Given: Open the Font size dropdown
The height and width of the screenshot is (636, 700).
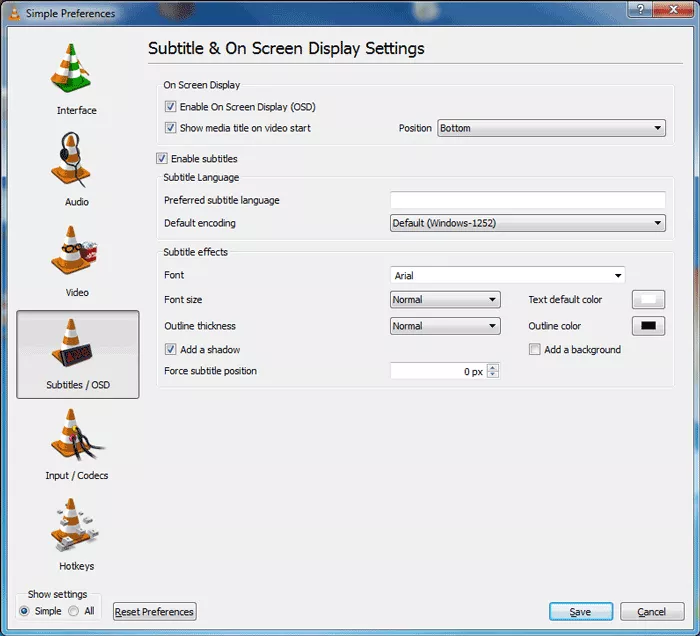Looking at the screenshot, I should tap(445, 299).
